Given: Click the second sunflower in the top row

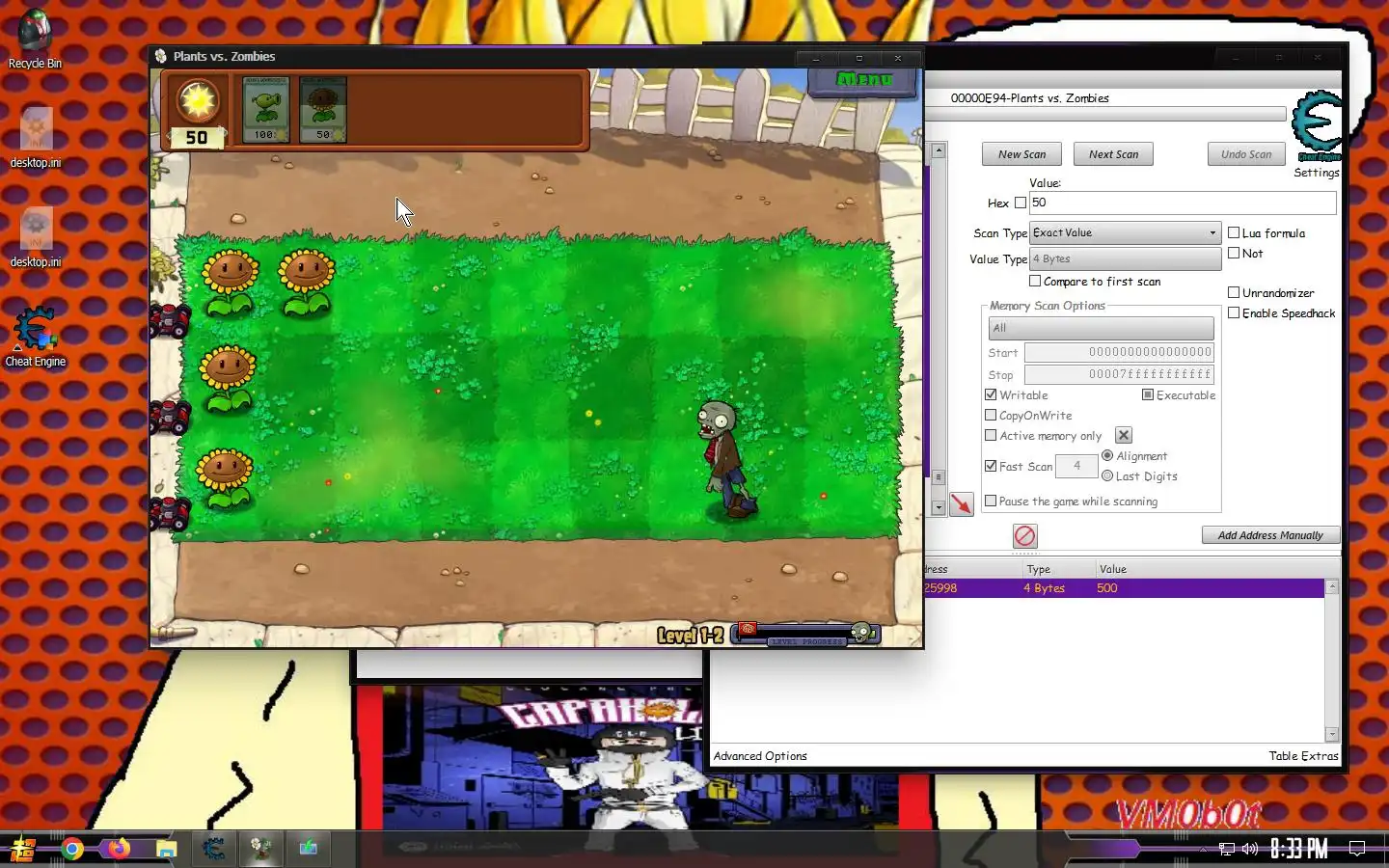Looking at the screenshot, I should pyautogui.click(x=307, y=282).
